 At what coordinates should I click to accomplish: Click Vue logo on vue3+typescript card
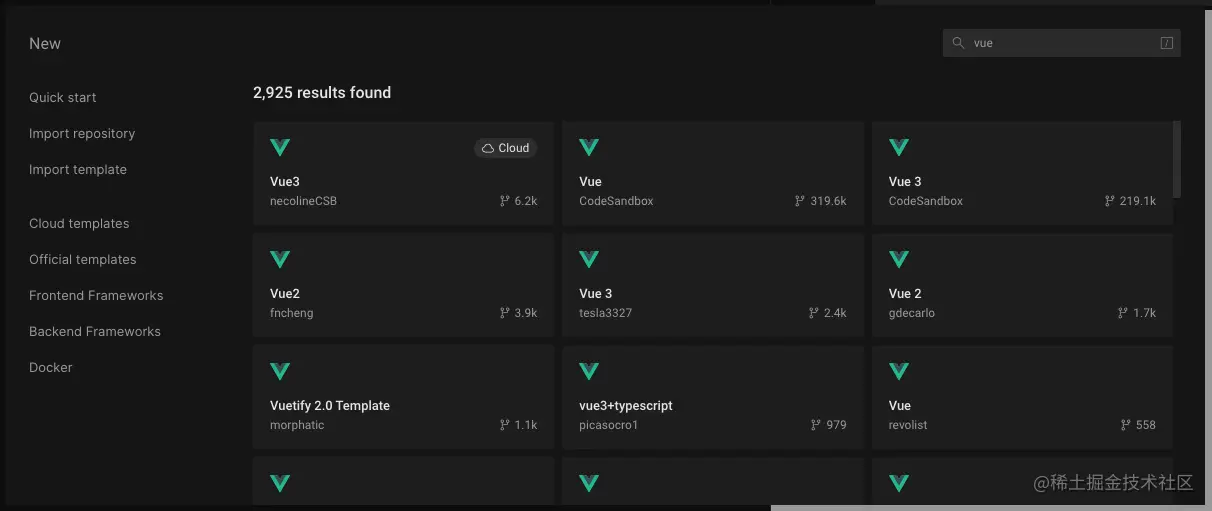coord(589,372)
